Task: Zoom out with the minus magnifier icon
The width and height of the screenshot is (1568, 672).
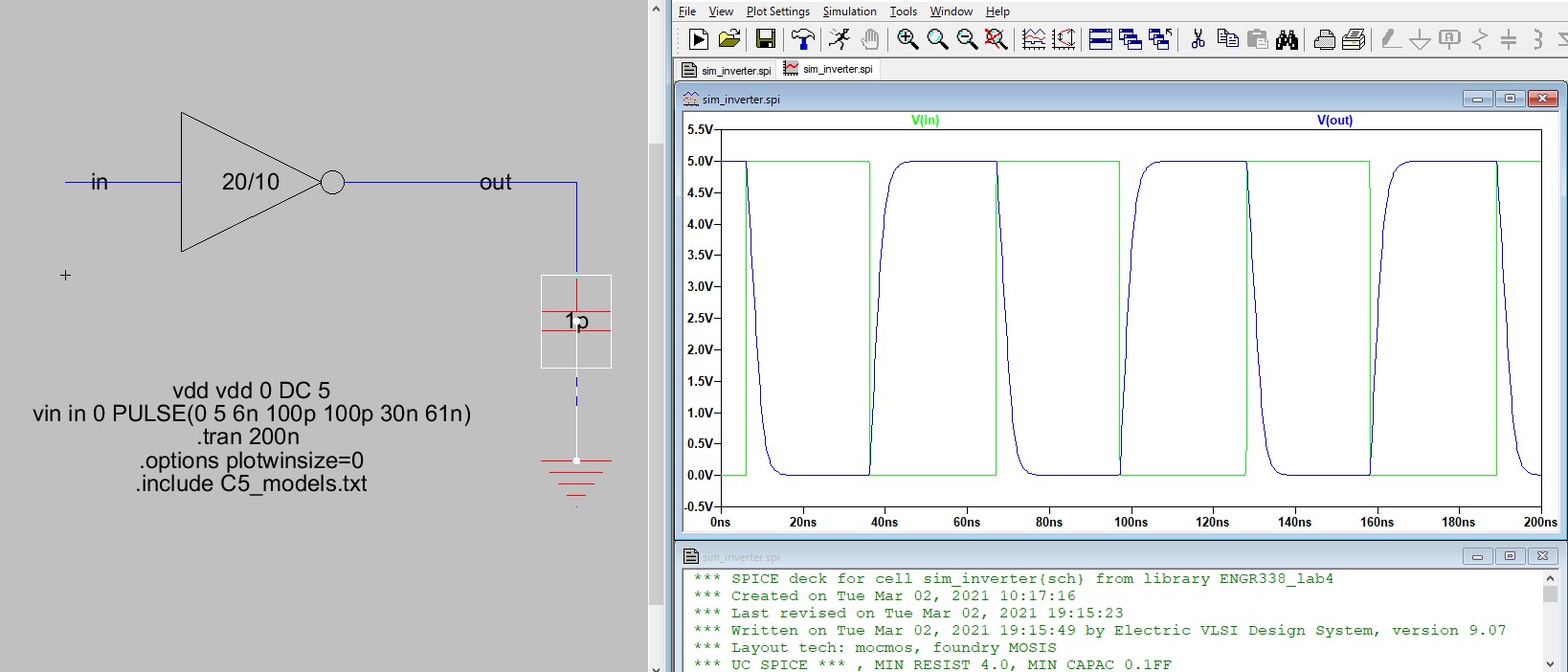Action: pos(967,39)
